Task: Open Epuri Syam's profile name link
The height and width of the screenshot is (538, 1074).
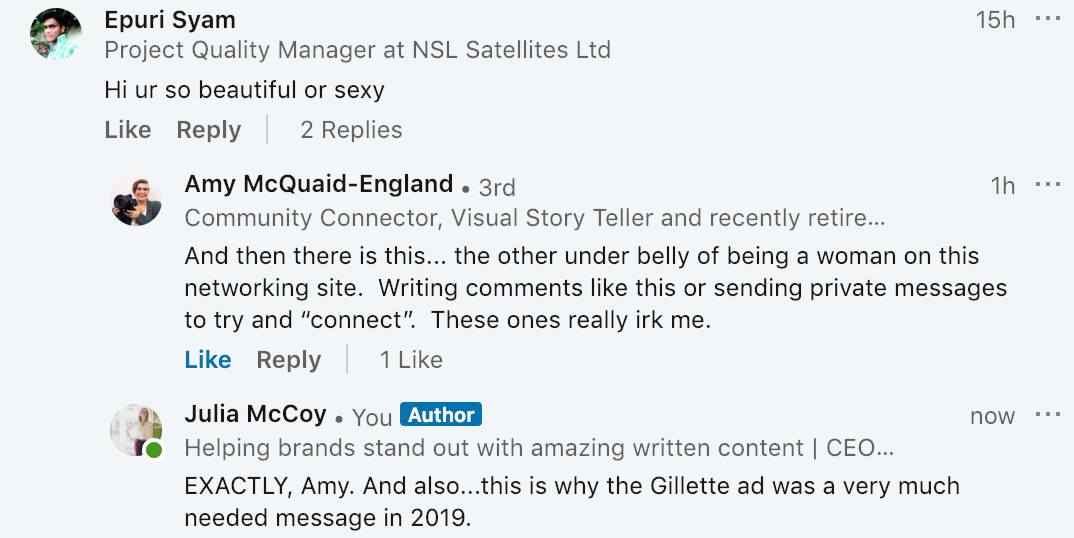Action: [170, 20]
